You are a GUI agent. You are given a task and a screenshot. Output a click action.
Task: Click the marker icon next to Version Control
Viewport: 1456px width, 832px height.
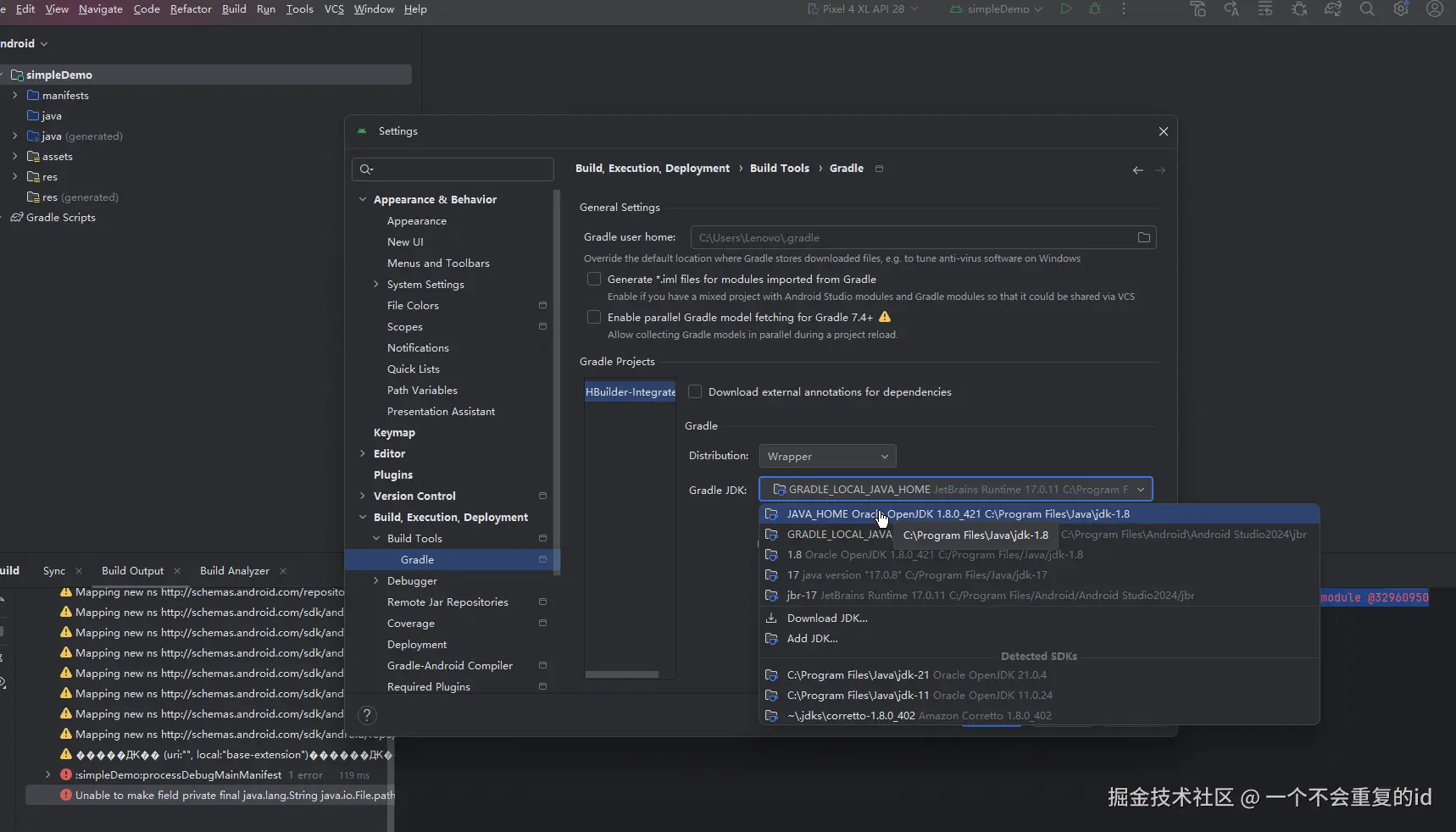[x=542, y=496]
